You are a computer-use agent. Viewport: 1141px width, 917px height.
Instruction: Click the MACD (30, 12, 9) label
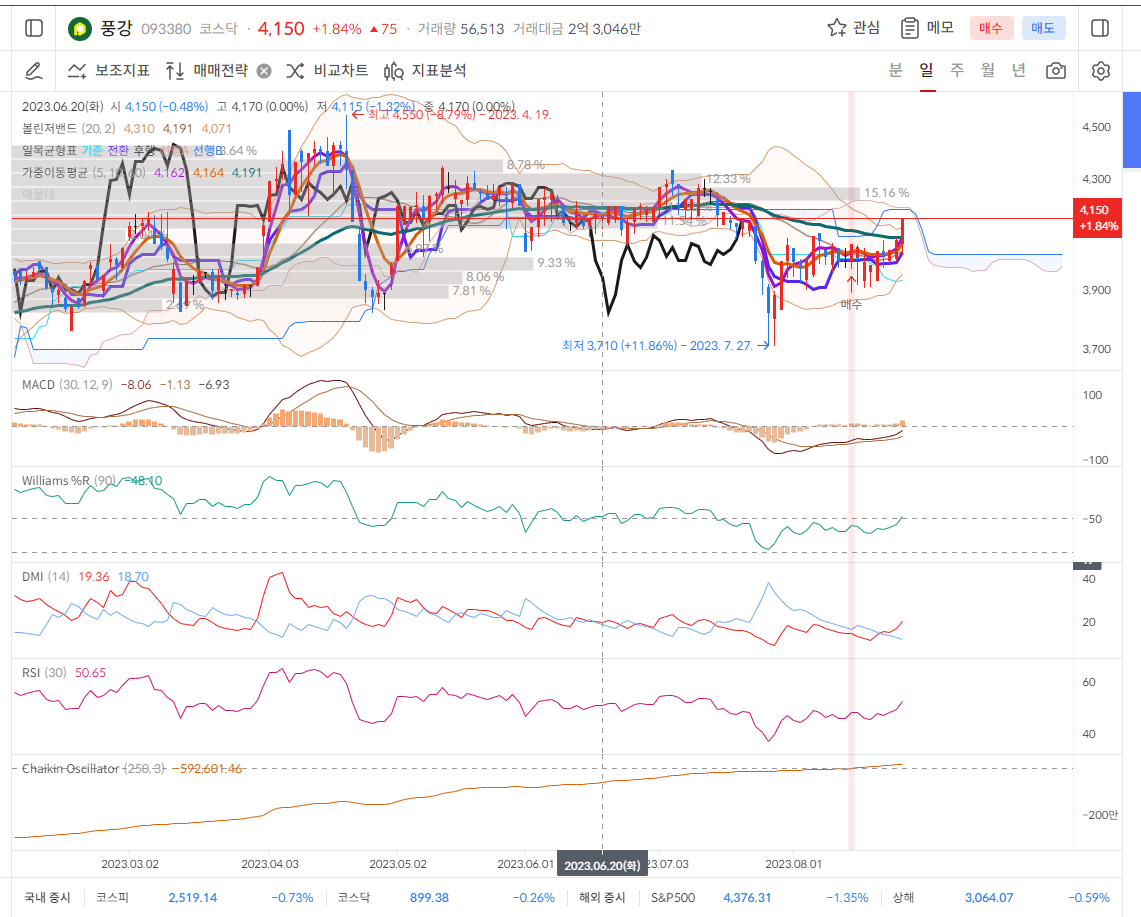(x=67, y=384)
